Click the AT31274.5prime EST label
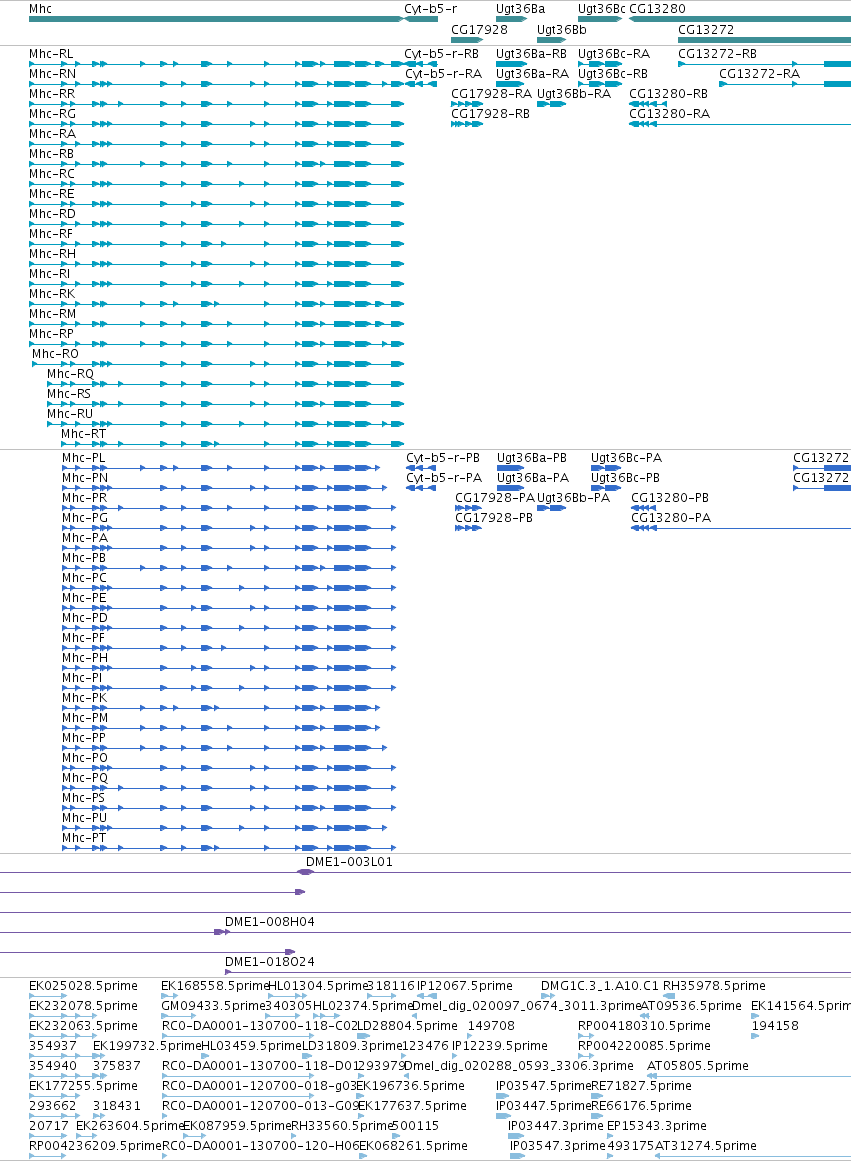Viewport: 851px width, 1161px height. tap(706, 1146)
